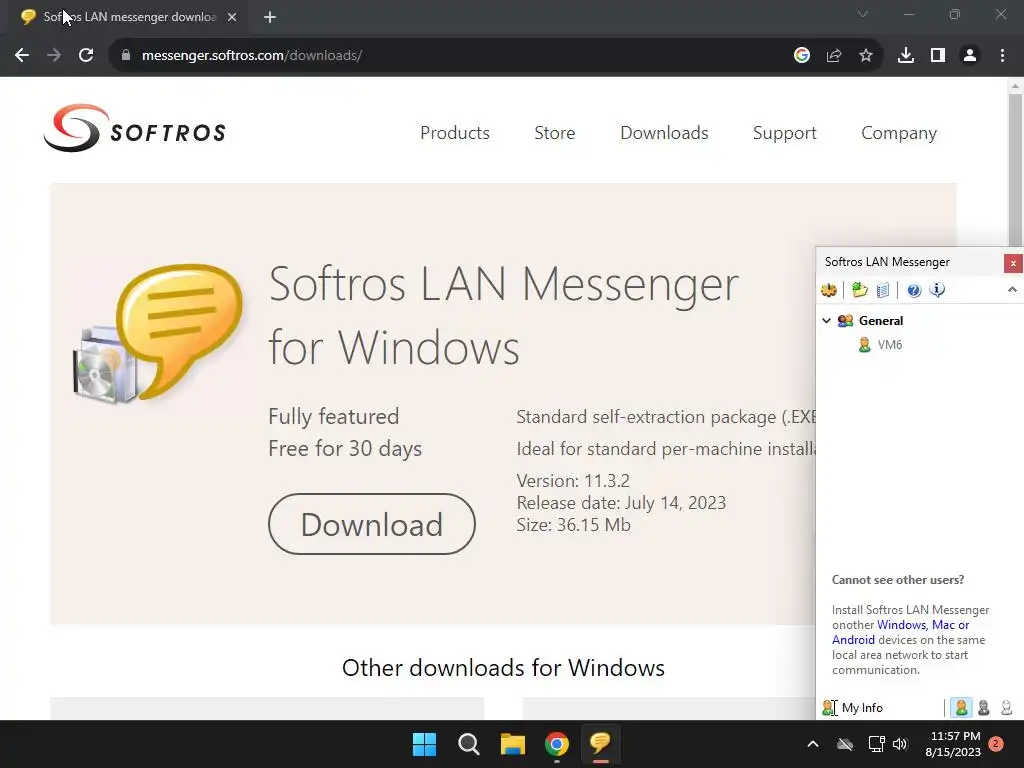Open the blue Help question mark icon

pyautogui.click(x=914, y=290)
